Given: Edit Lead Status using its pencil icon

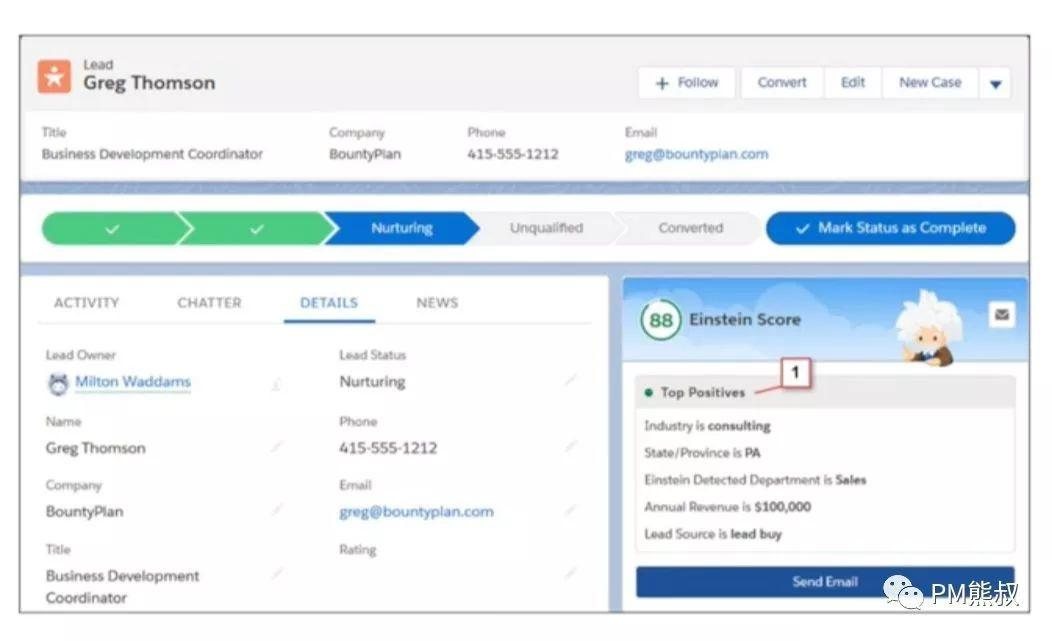Looking at the screenshot, I should (x=570, y=381).
